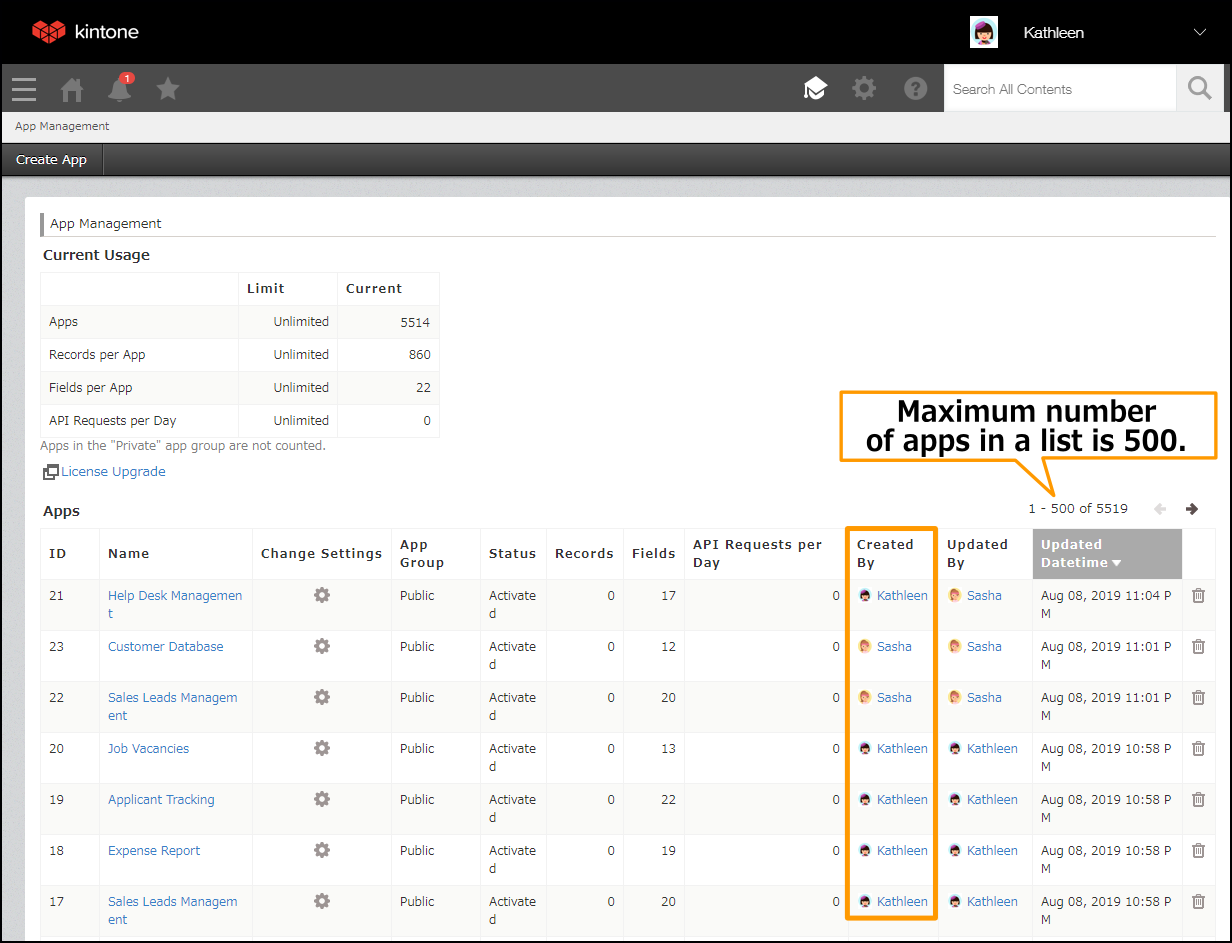Open the hamburger navigation menu
Image resolution: width=1232 pixels, height=943 pixels.
[x=24, y=89]
